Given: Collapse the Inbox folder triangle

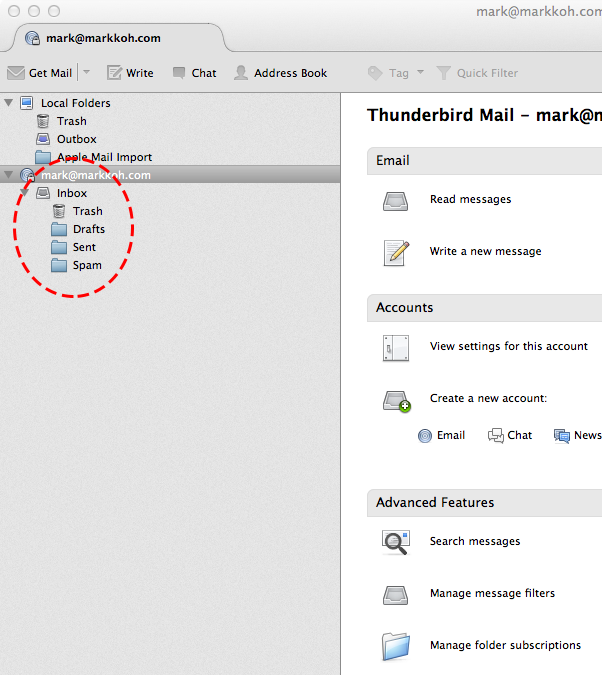Looking at the screenshot, I should pyautogui.click(x=25, y=193).
